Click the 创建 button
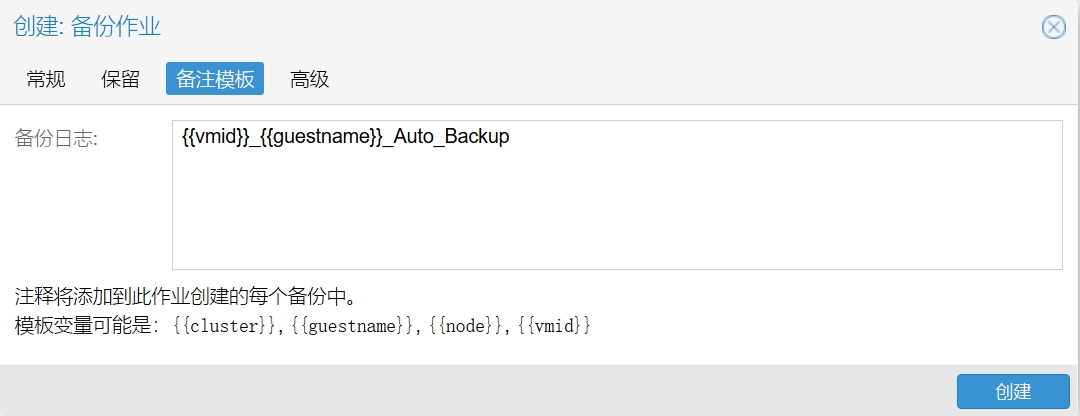The height and width of the screenshot is (416, 1080). pyautogui.click(x=1012, y=391)
